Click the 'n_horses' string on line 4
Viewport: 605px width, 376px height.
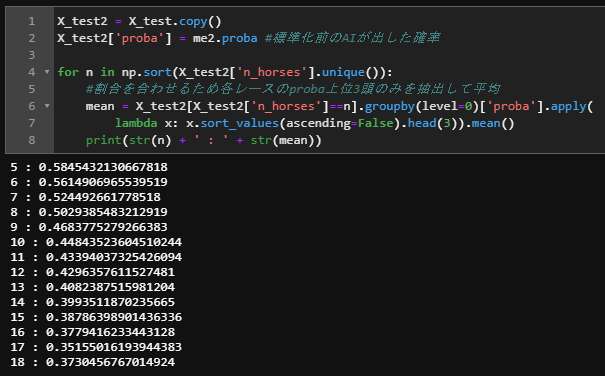tap(272, 72)
